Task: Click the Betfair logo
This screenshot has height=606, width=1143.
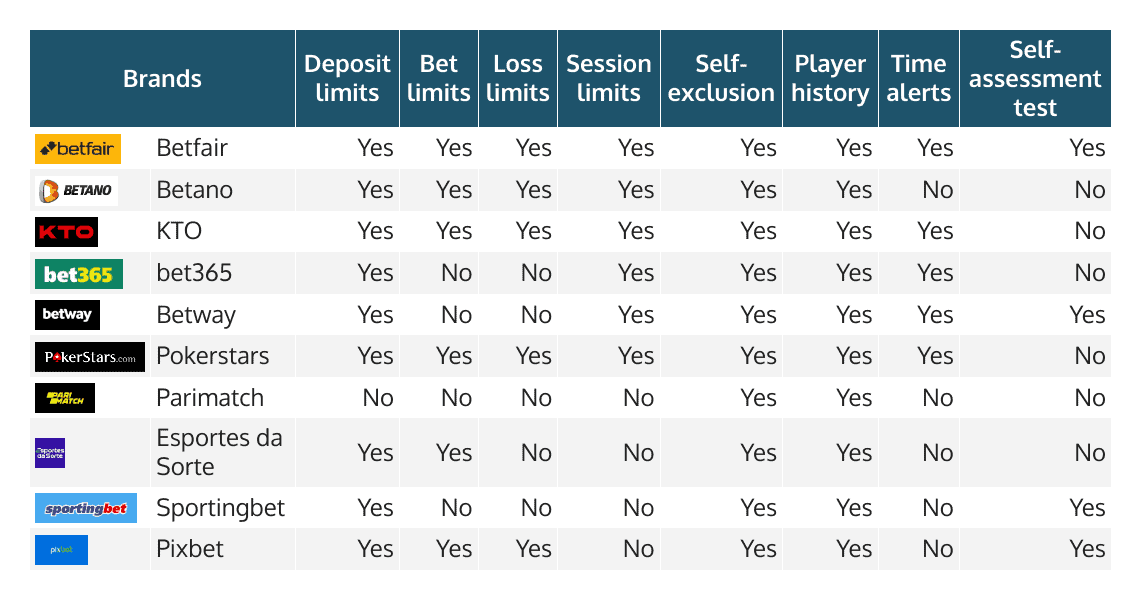Action: click(x=78, y=149)
